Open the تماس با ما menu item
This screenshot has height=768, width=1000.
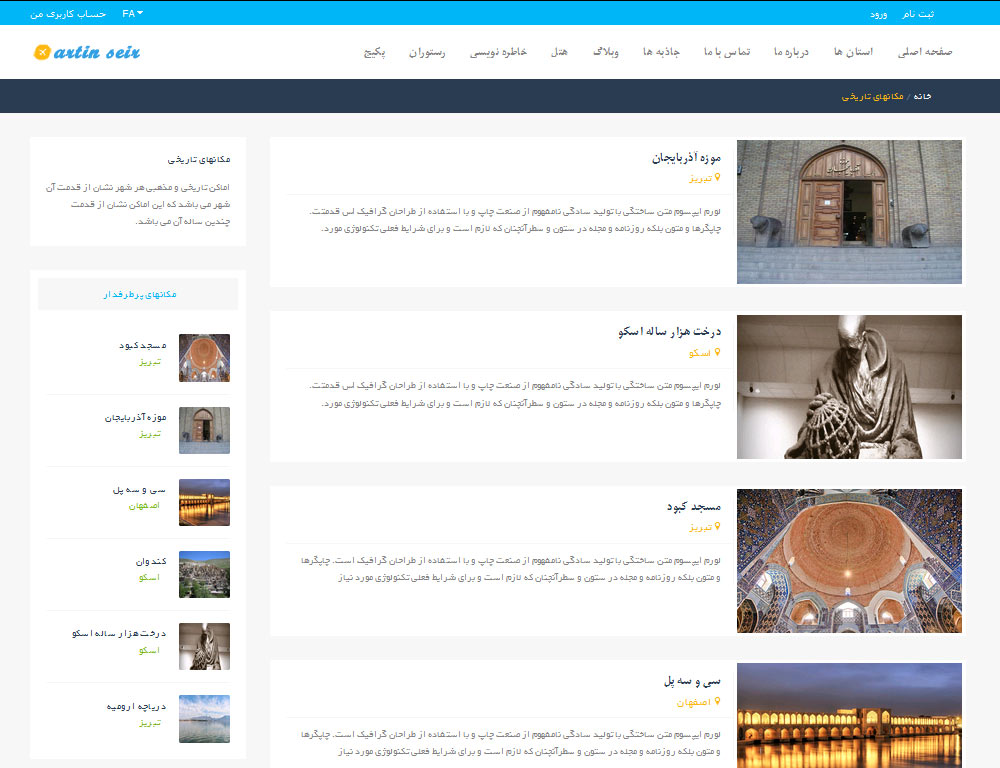pos(727,52)
